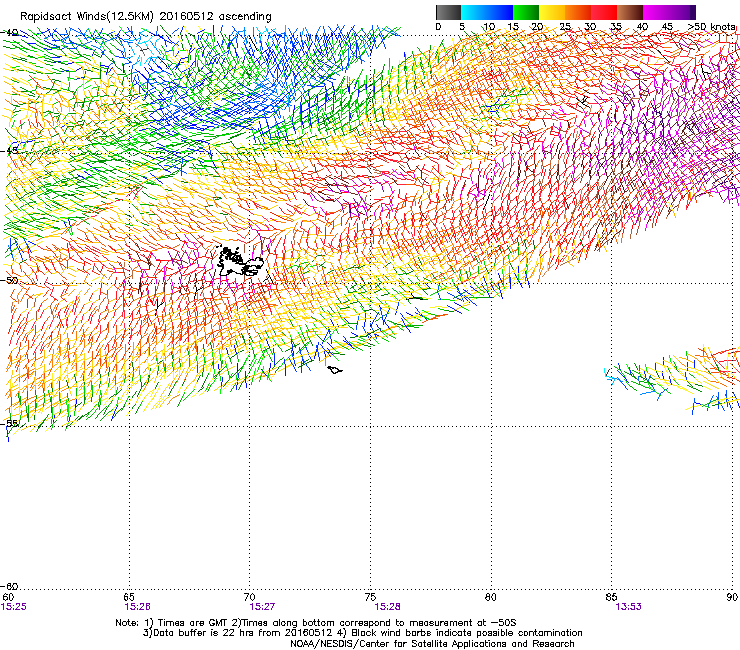Click the '>50 knots' legend label
This screenshot has width=740, height=650.
tap(712, 27)
